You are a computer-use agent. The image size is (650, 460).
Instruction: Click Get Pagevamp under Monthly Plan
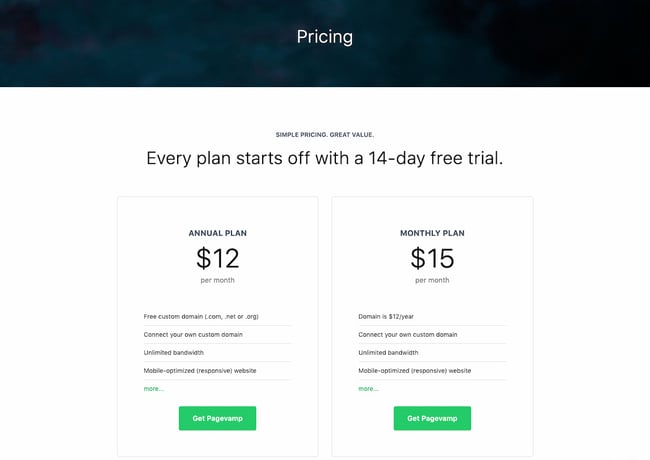pos(432,418)
